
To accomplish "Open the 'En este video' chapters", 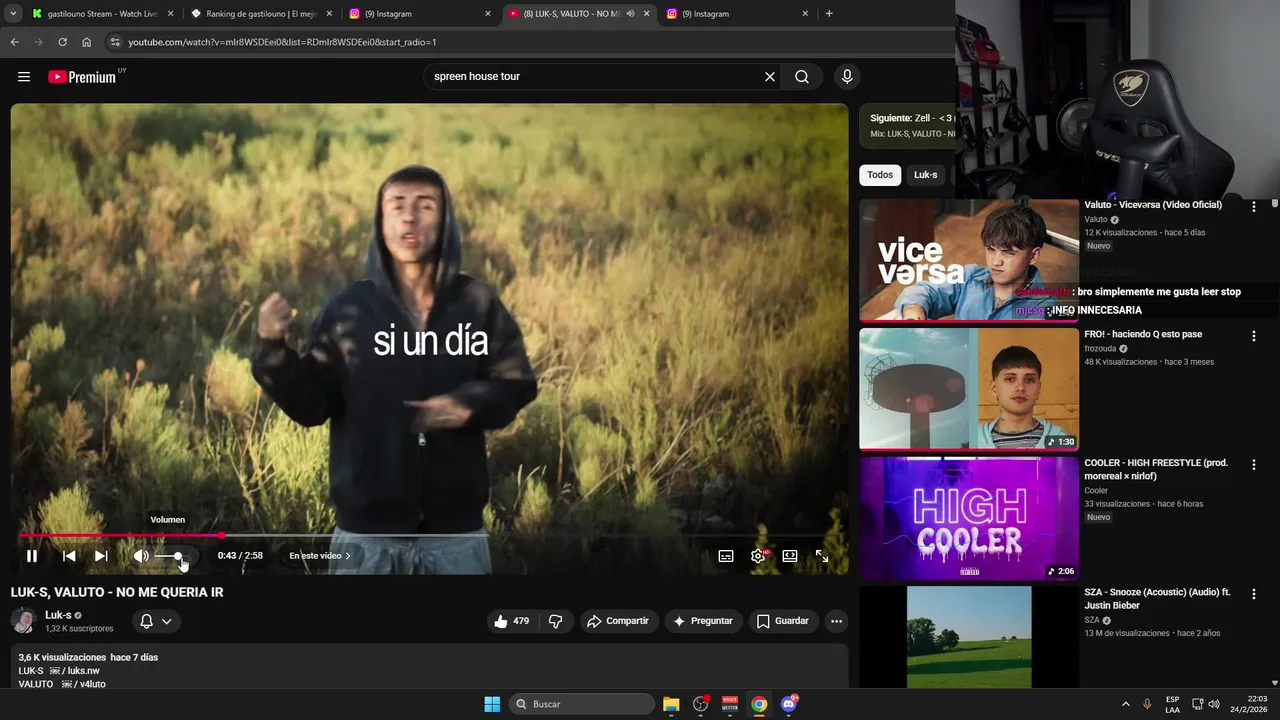I will 320,556.
